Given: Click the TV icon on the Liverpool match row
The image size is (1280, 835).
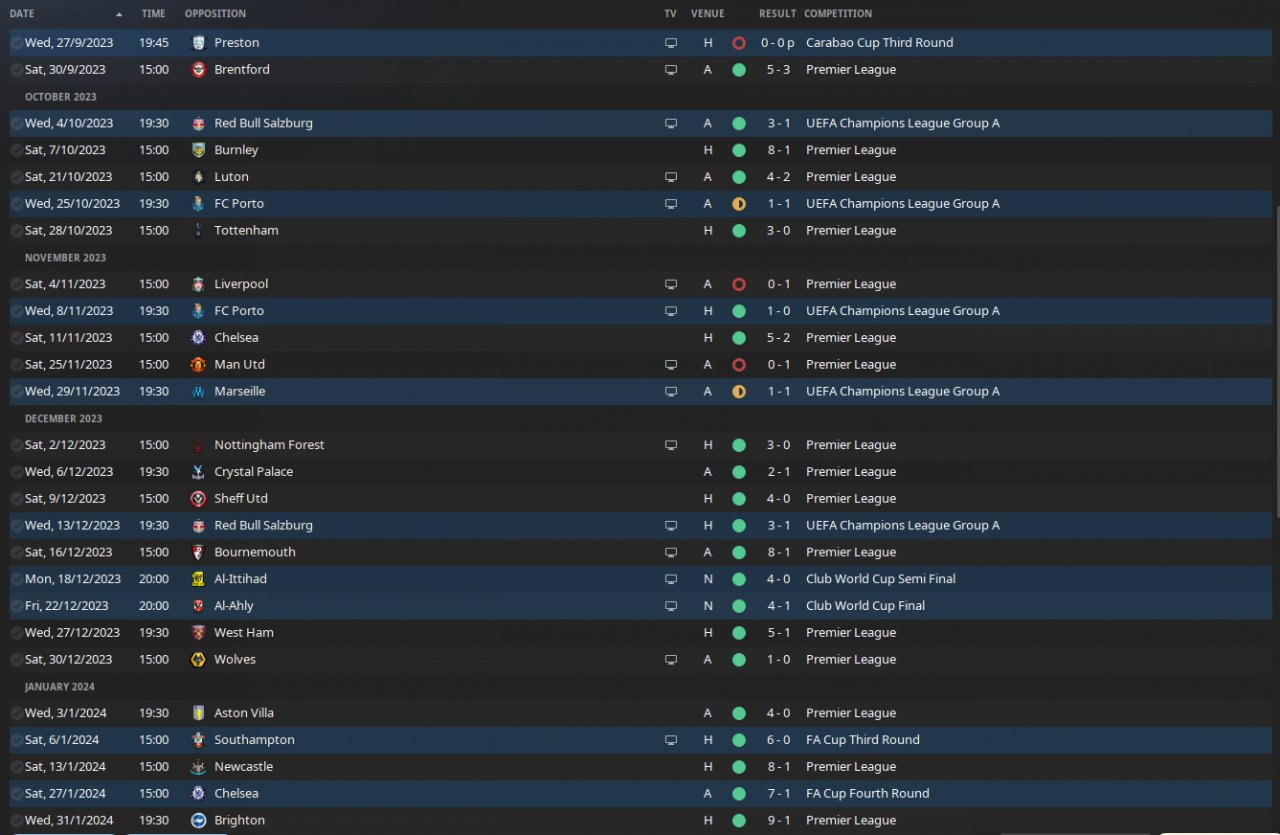Looking at the screenshot, I should pyautogui.click(x=671, y=284).
